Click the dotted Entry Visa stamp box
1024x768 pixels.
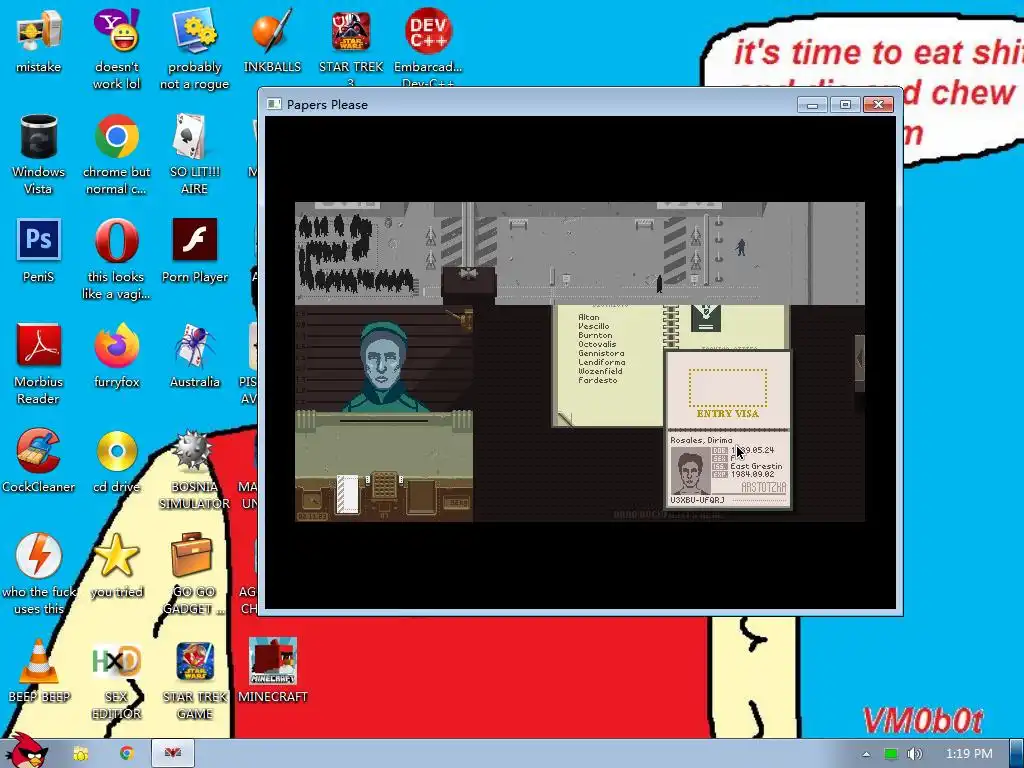point(728,388)
